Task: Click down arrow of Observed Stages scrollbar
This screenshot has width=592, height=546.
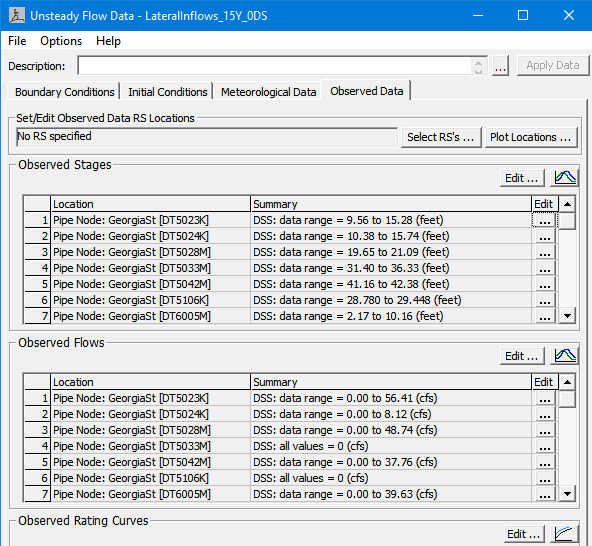Action: tap(567, 315)
